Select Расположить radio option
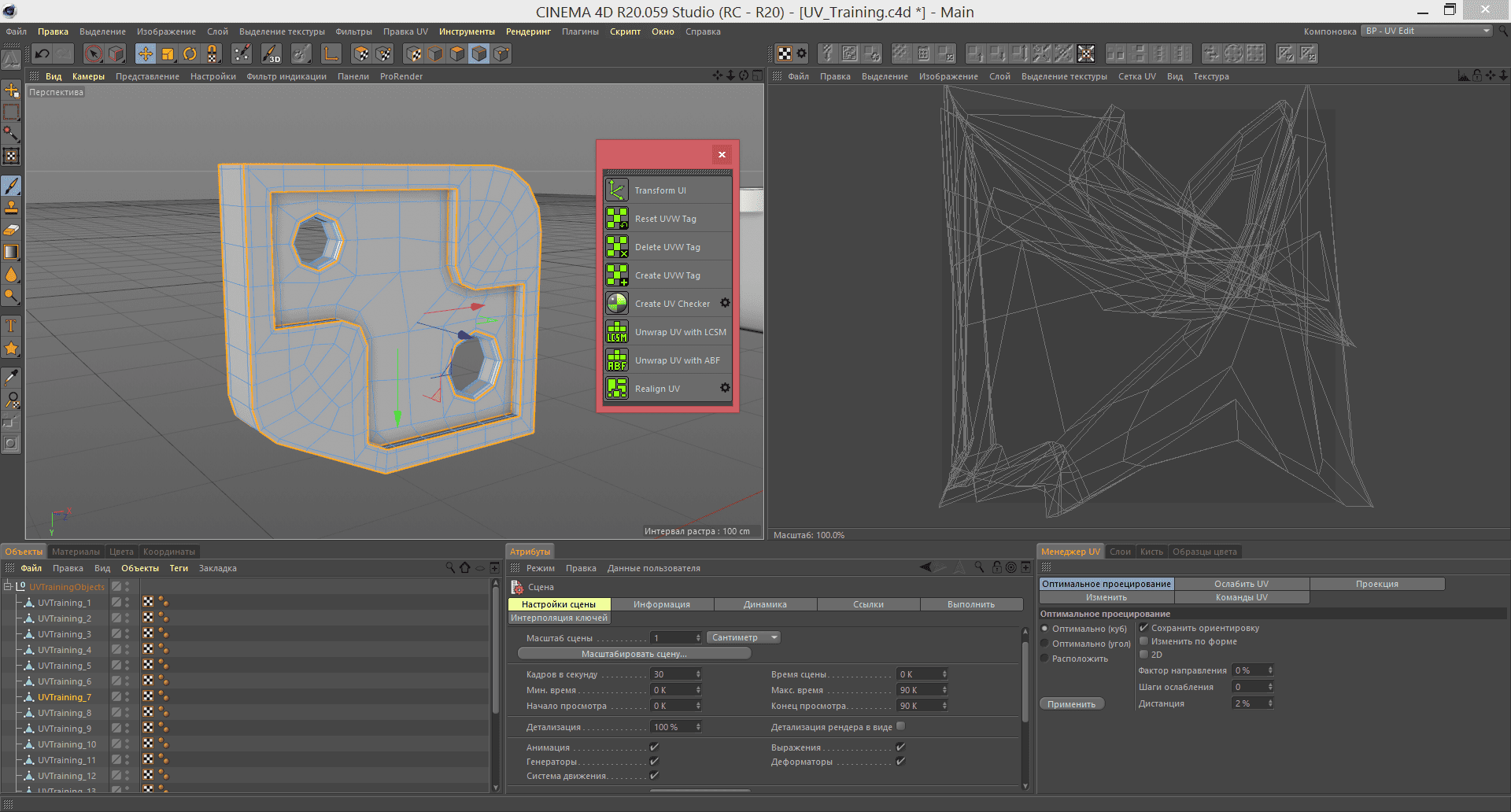Image resolution: width=1511 pixels, height=812 pixels. [x=1044, y=659]
